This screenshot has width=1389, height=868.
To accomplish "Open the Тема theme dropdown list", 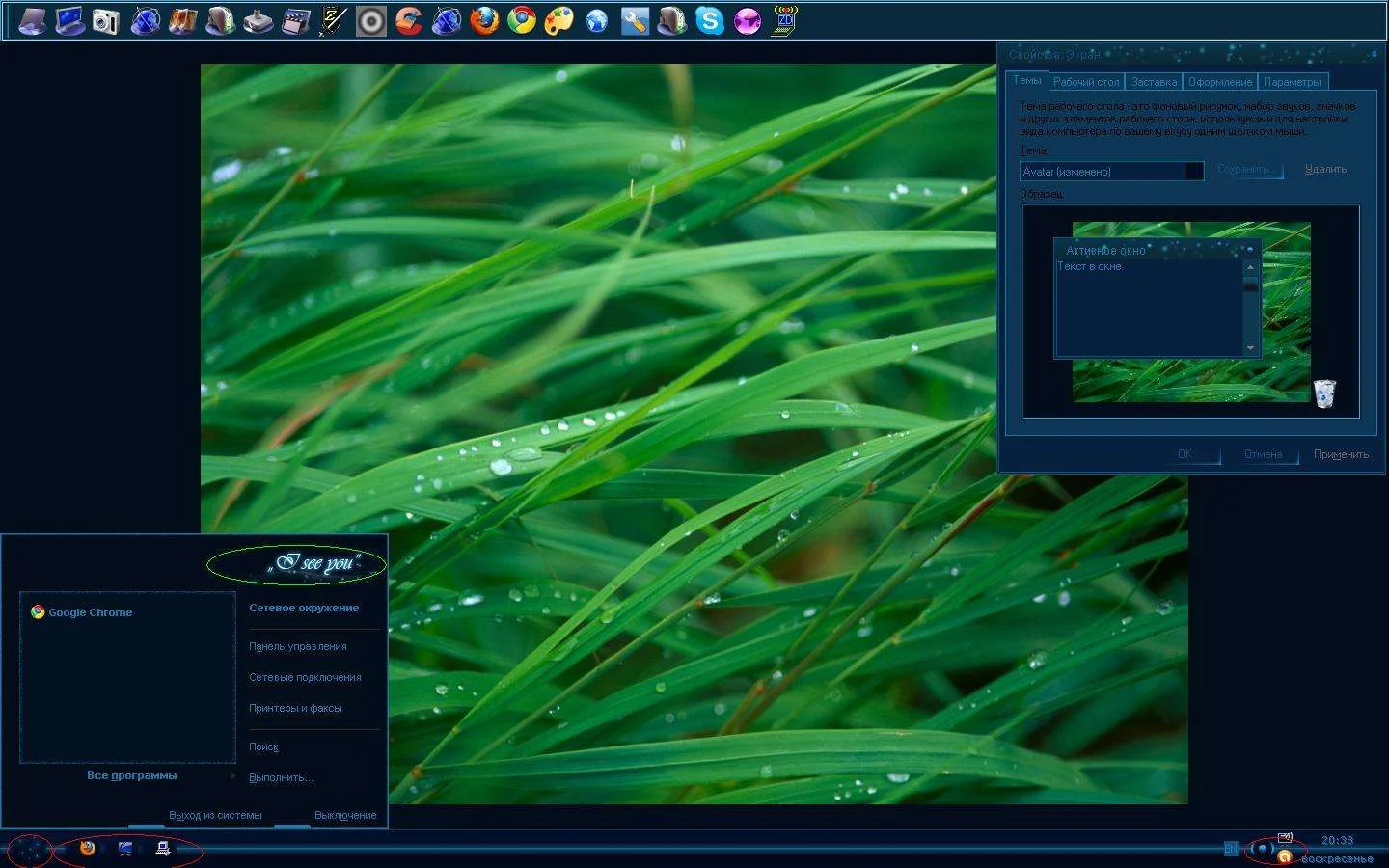I will click(1194, 172).
